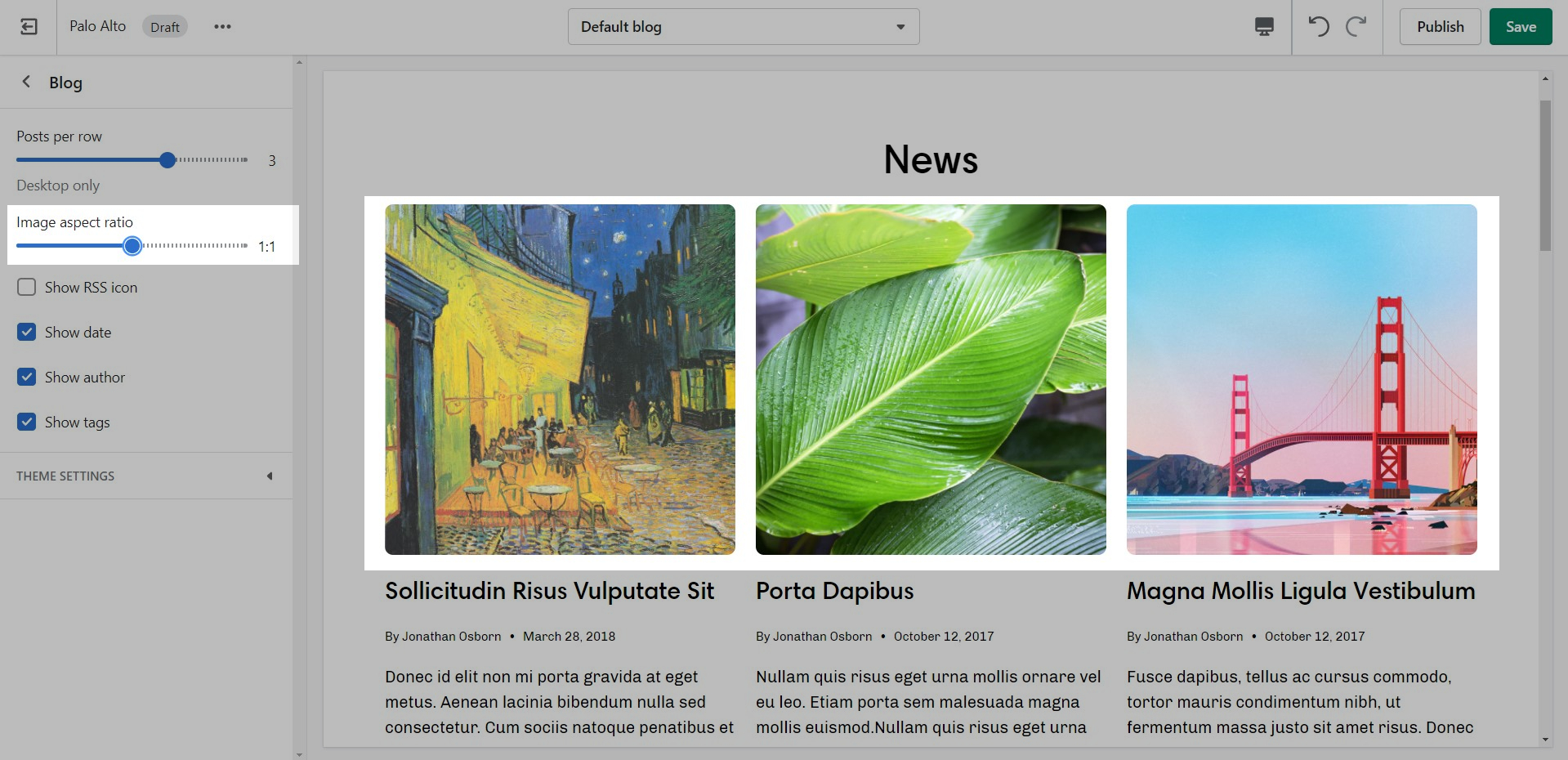Disable the Show author checkbox
Screen dimensions: 1568x760
tap(27, 378)
